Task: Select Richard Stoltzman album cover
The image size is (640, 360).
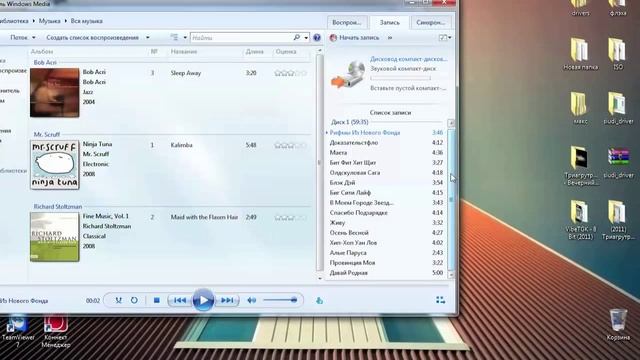Action: pyautogui.click(x=54, y=237)
